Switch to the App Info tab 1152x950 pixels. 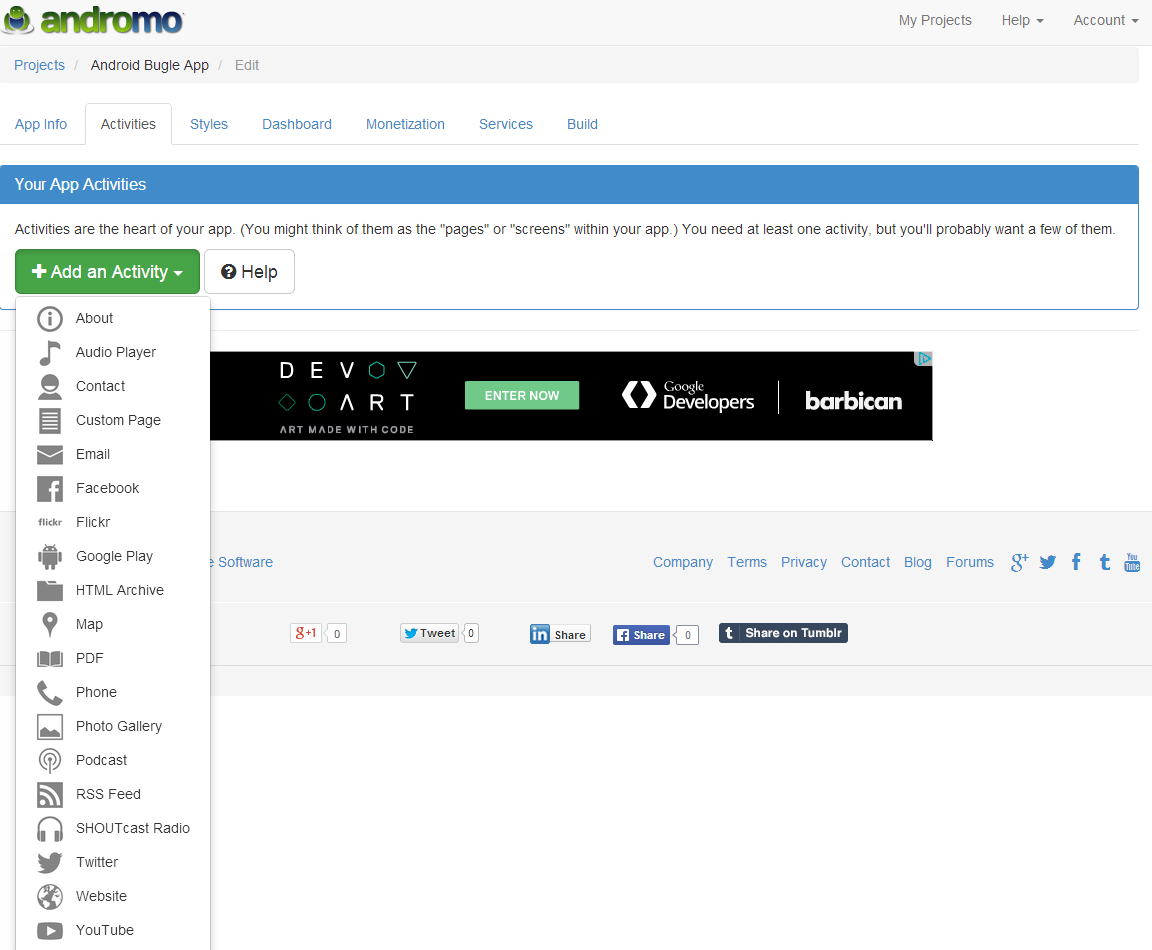pyautogui.click(x=41, y=124)
